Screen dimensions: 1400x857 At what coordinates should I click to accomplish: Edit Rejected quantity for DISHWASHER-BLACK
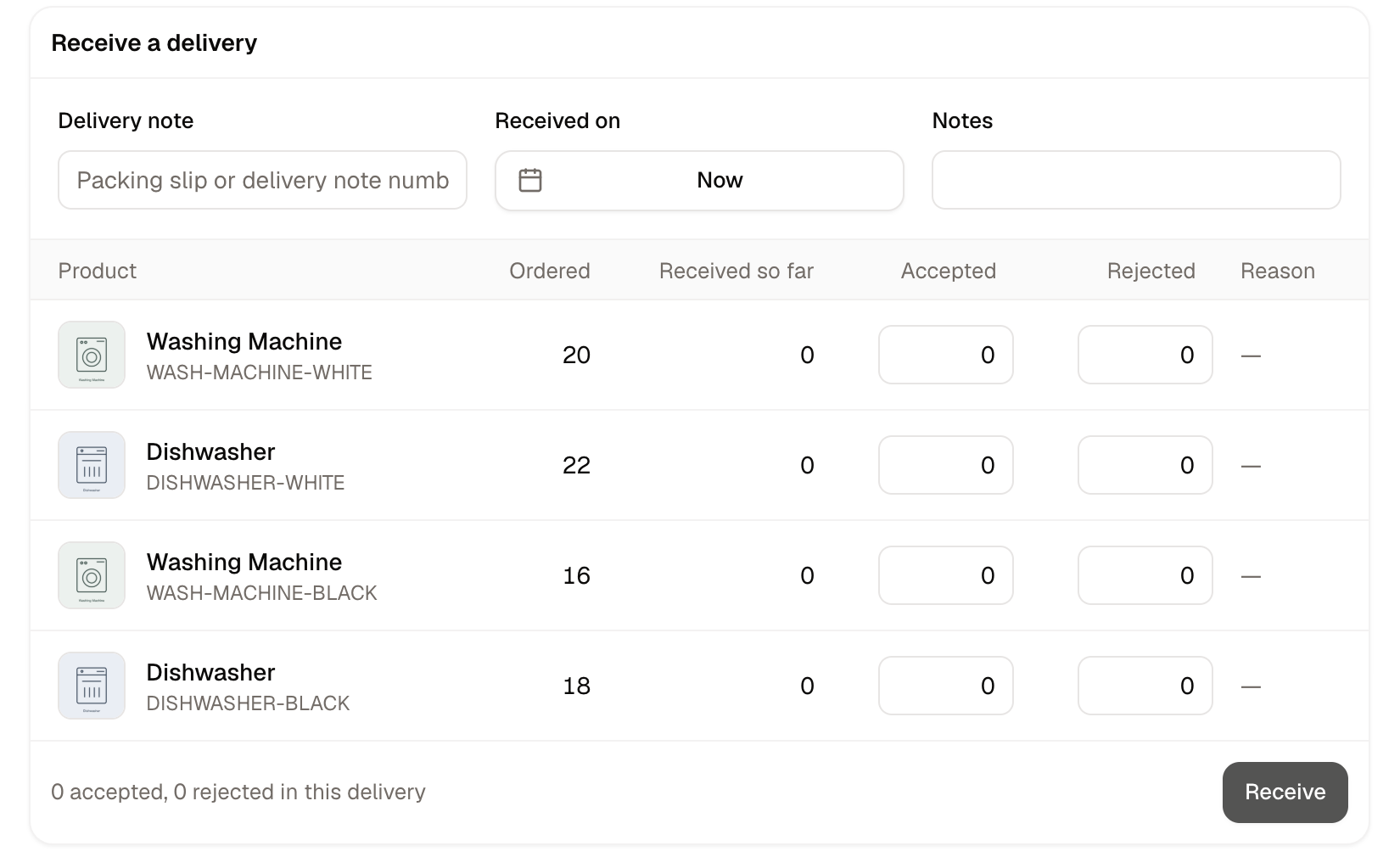(1145, 686)
